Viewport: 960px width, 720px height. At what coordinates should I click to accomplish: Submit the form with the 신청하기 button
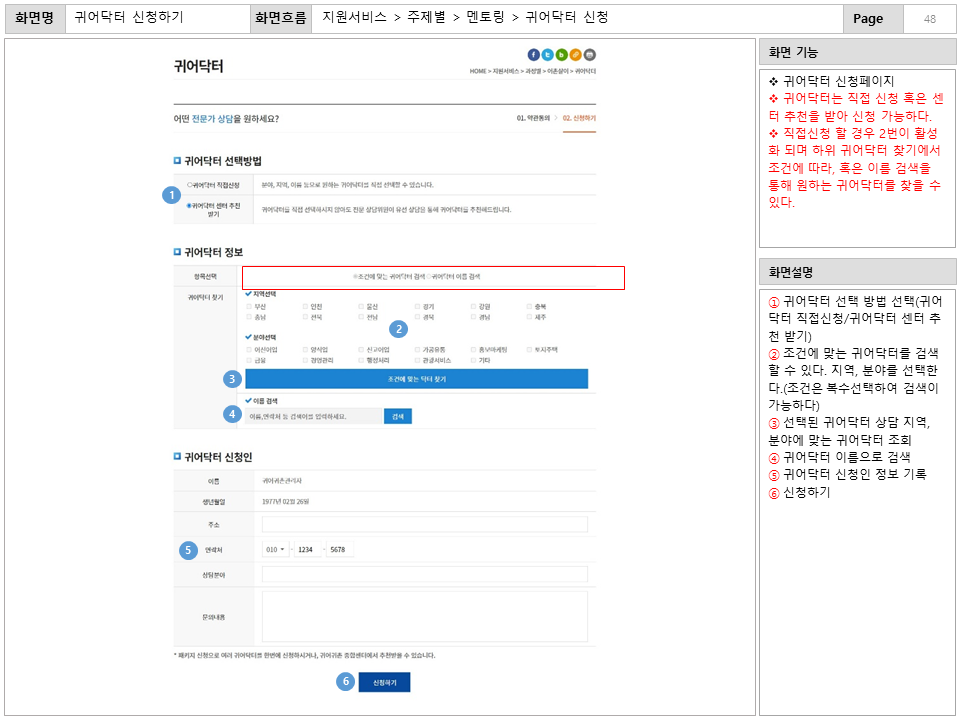pyautogui.click(x=383, y=682)
